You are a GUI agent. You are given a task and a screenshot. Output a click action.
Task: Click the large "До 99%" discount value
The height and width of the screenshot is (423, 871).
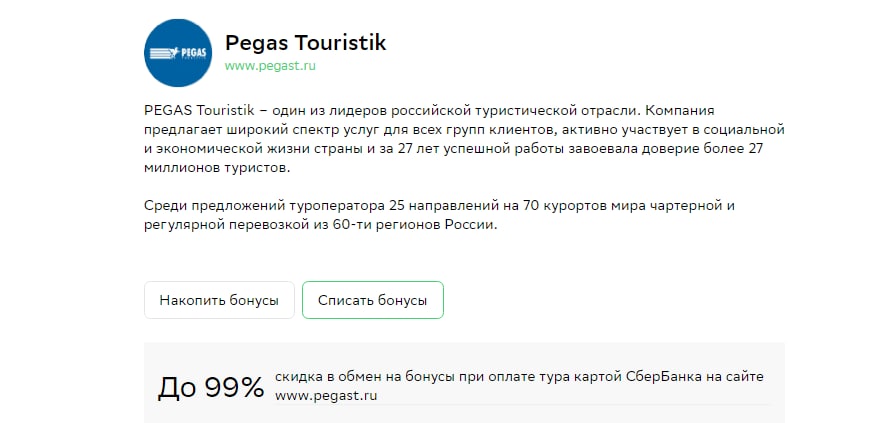point(211,387)
